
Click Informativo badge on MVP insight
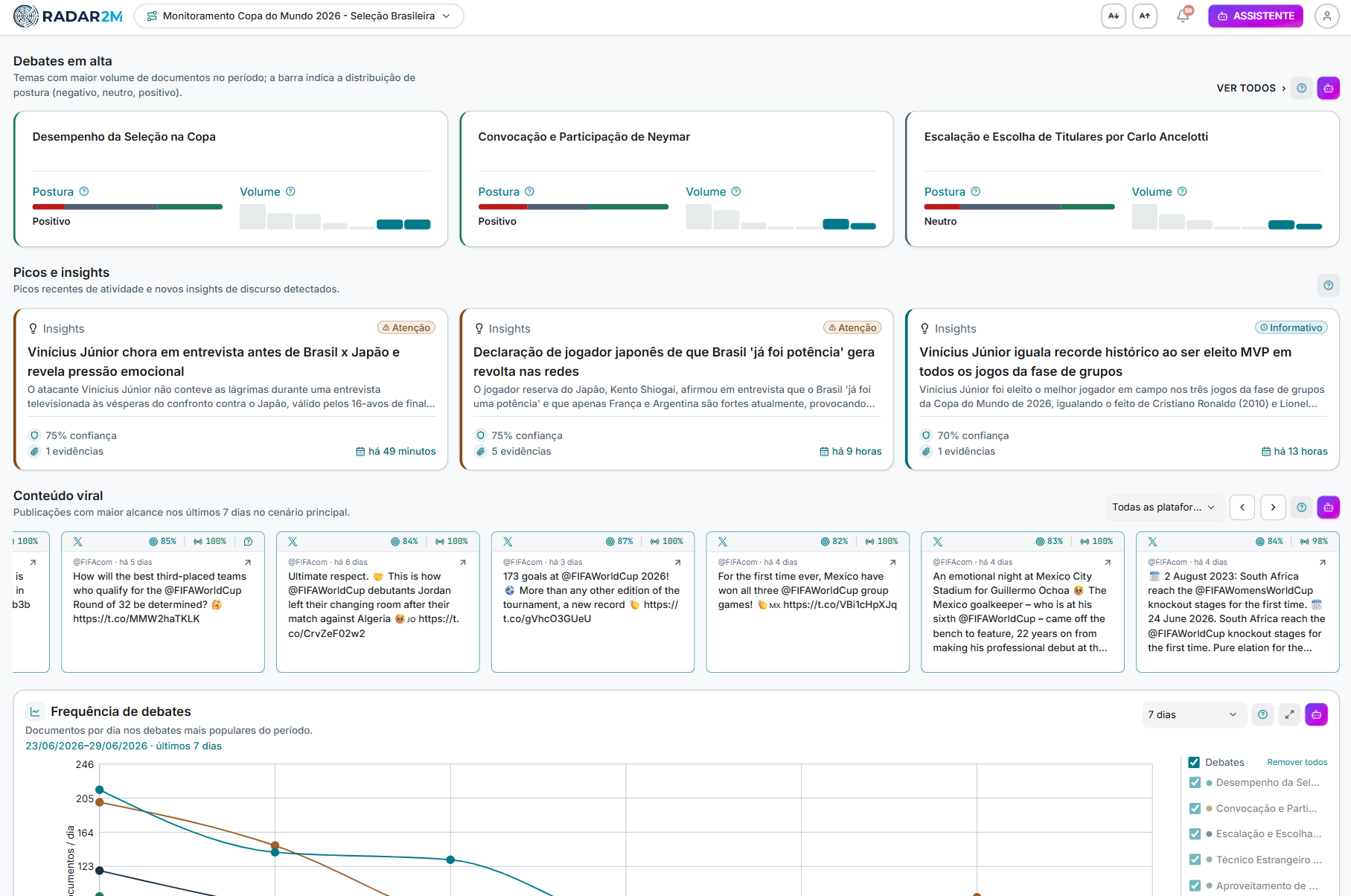click(x=1291, y=327)
